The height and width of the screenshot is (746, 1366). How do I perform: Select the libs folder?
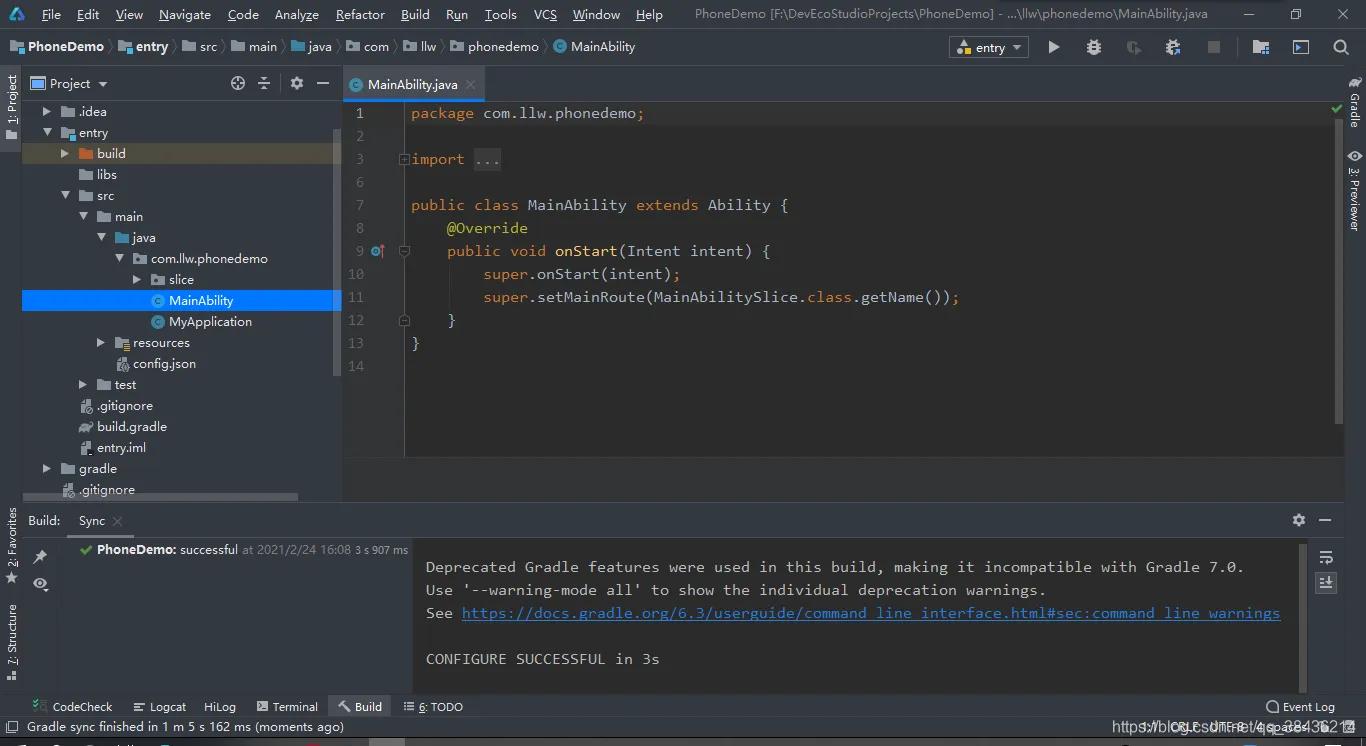coord(107,174)
